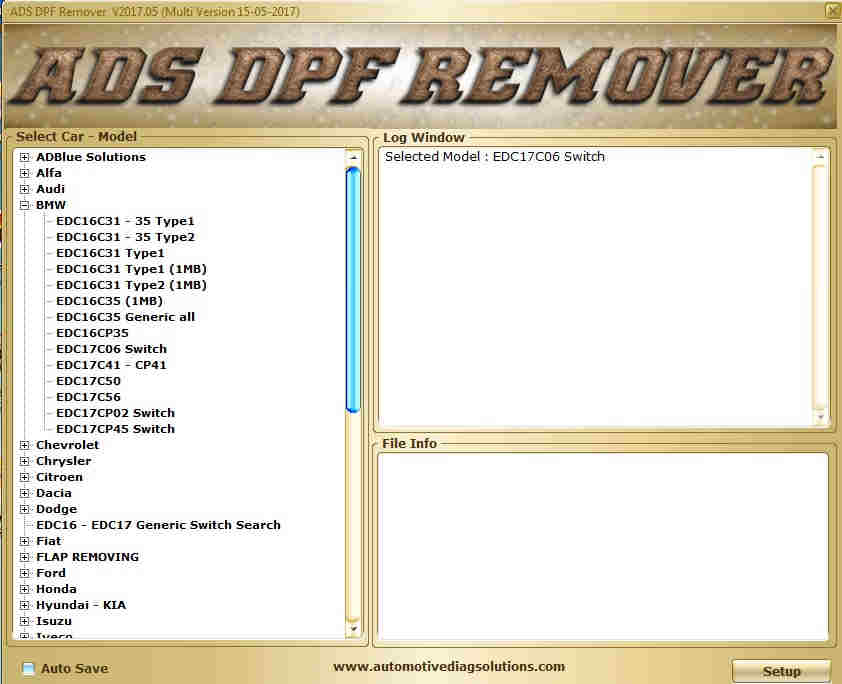The image size is (842, 684).
Task: Expand the Alfa car brand node
Action: (24, 173)
